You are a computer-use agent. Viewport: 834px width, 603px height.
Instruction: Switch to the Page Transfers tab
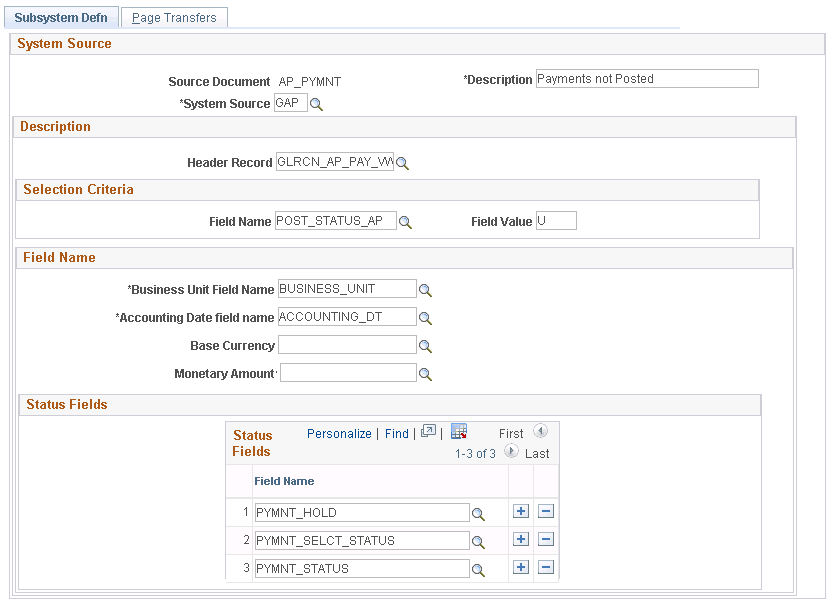[x=174, y=17]
